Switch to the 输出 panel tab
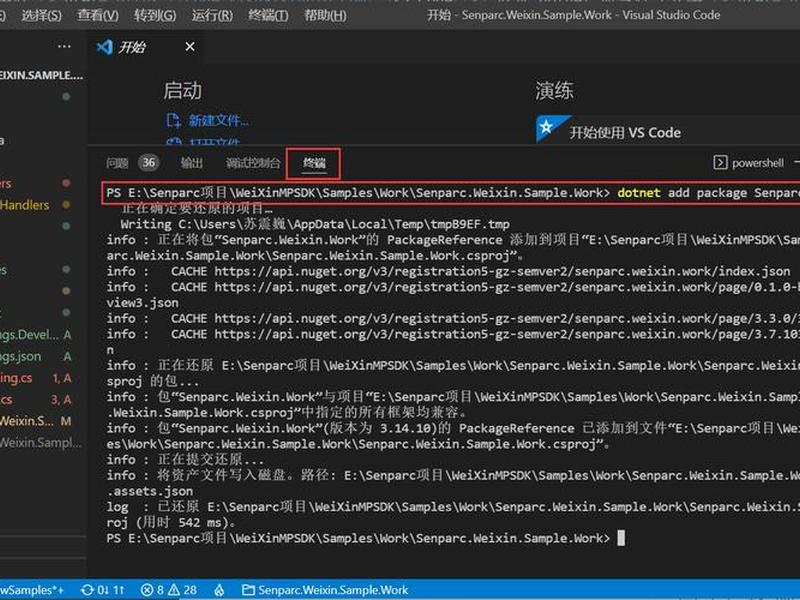This screenshot has height=600, width=800. tap(192, 163)
